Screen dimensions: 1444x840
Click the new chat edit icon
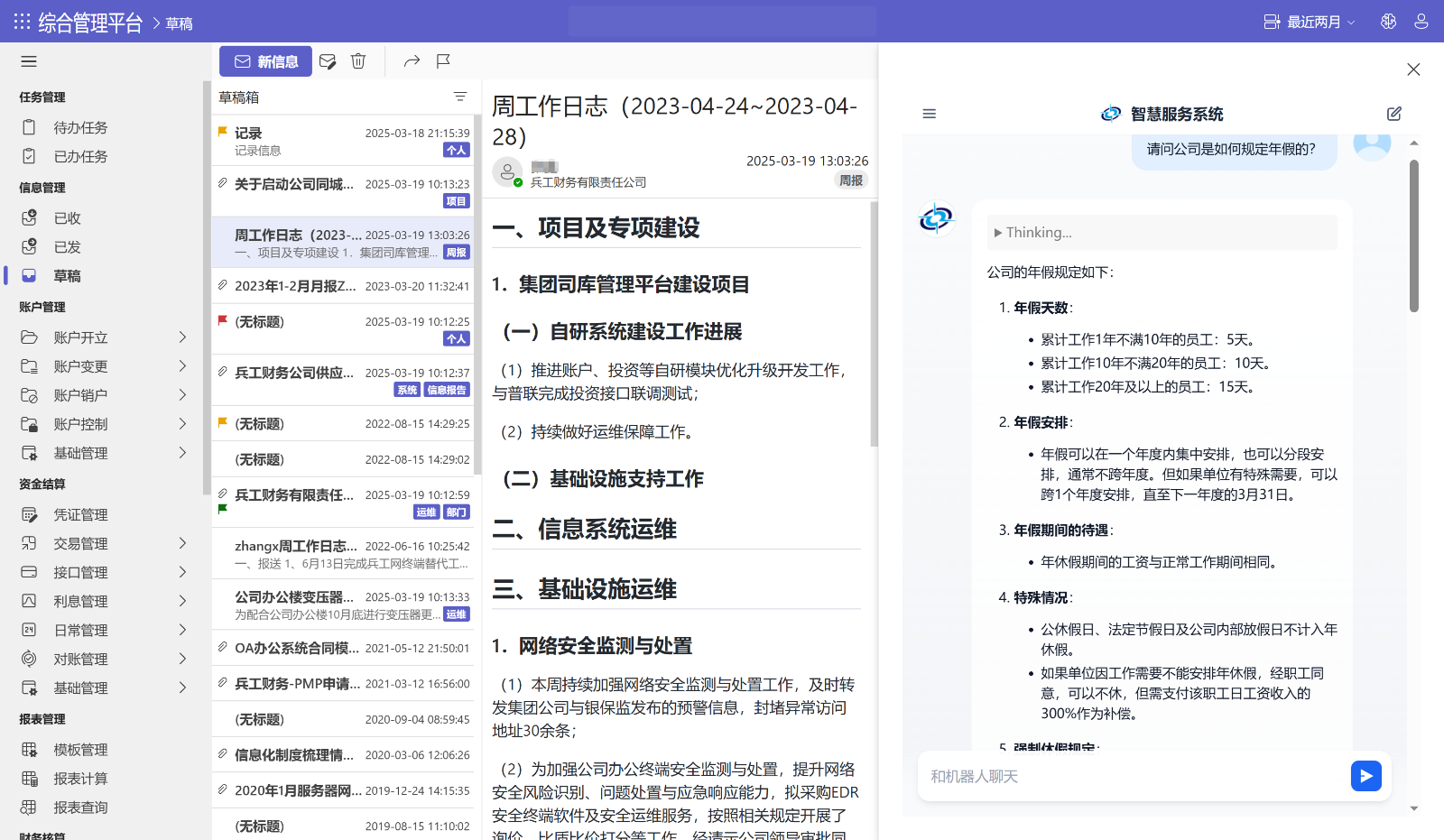[x=1393, y=114]
